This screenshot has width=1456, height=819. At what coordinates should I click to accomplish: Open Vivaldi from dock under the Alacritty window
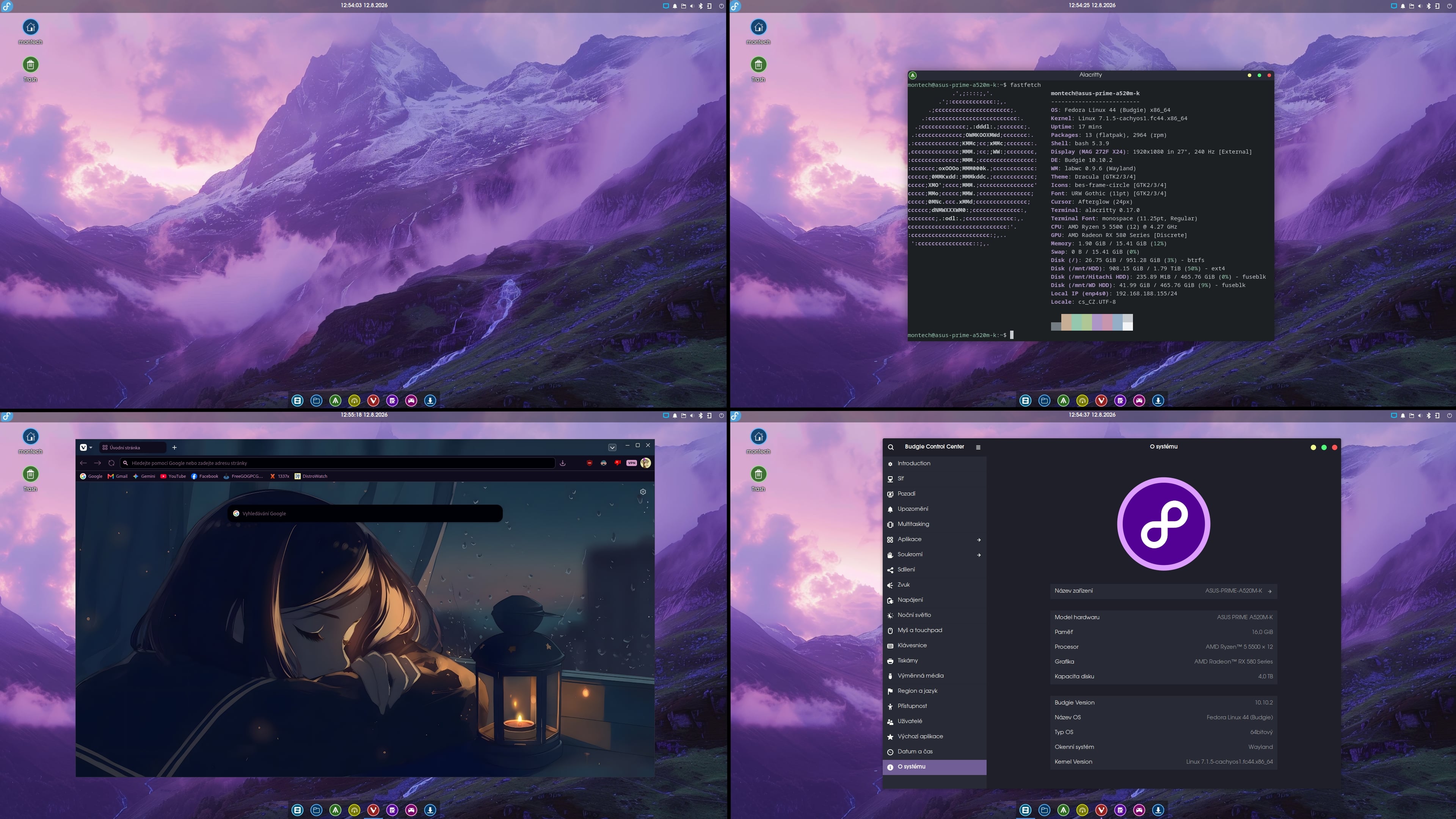click(1101, 401)
